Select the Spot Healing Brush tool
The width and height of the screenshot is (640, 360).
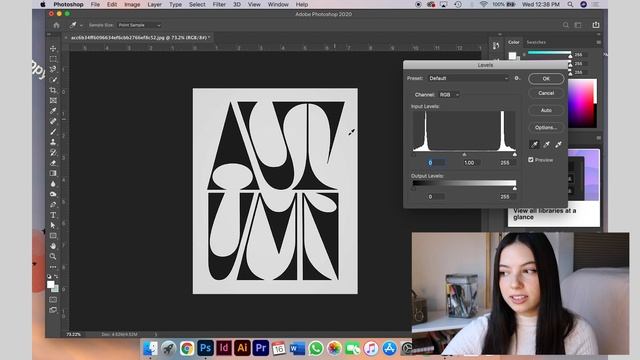click(x=53, y=121)
